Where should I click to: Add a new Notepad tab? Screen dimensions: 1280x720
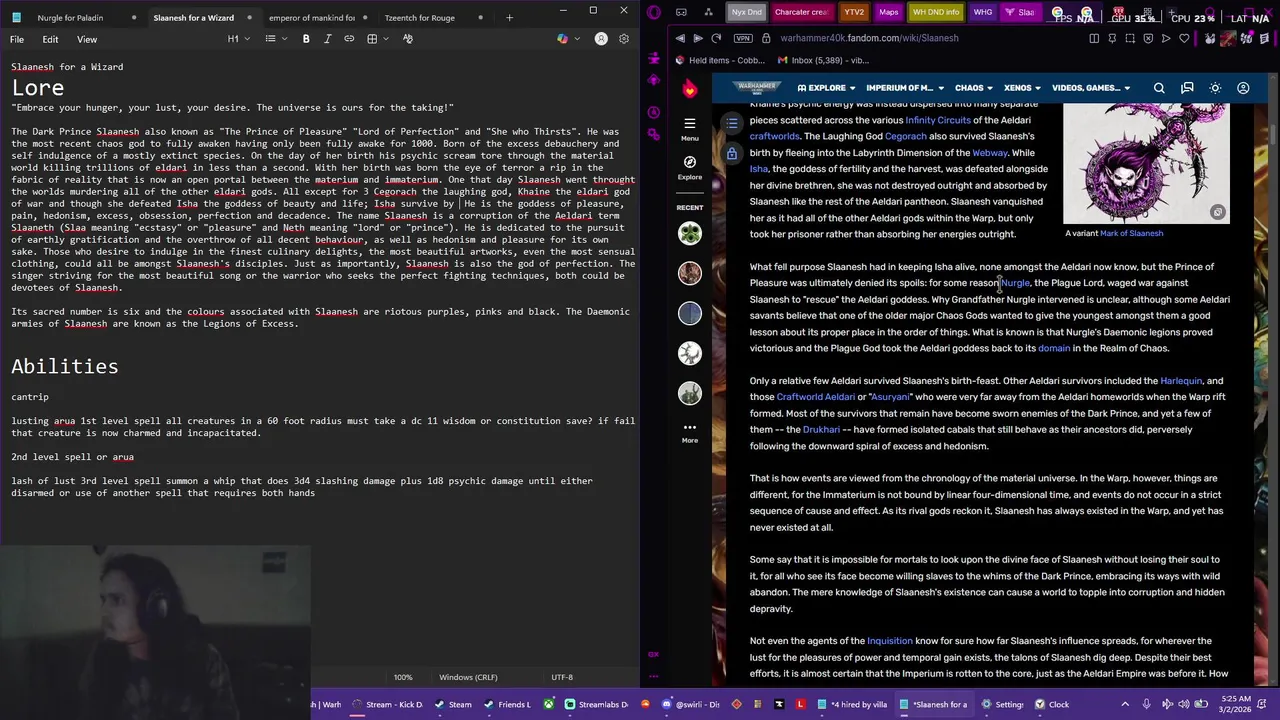[509, 17]
